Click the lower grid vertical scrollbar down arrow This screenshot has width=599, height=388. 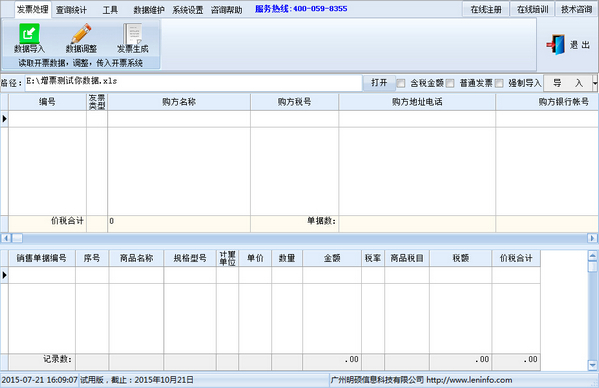click(x=593, y=365)
